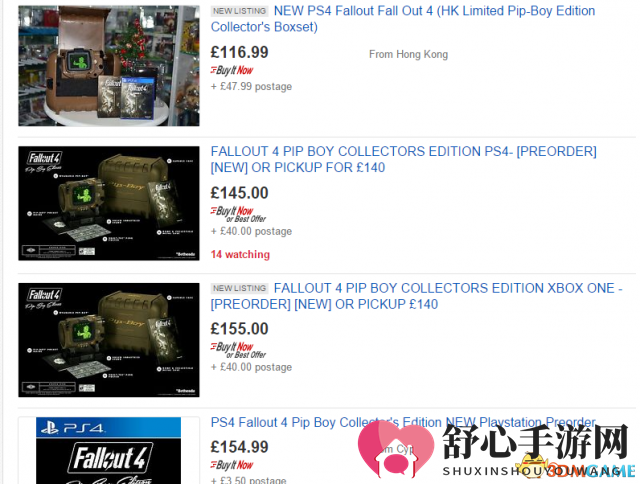Click the Hong Kong shop photo thumbnail
640x484 pixels.
coord(109,66)
